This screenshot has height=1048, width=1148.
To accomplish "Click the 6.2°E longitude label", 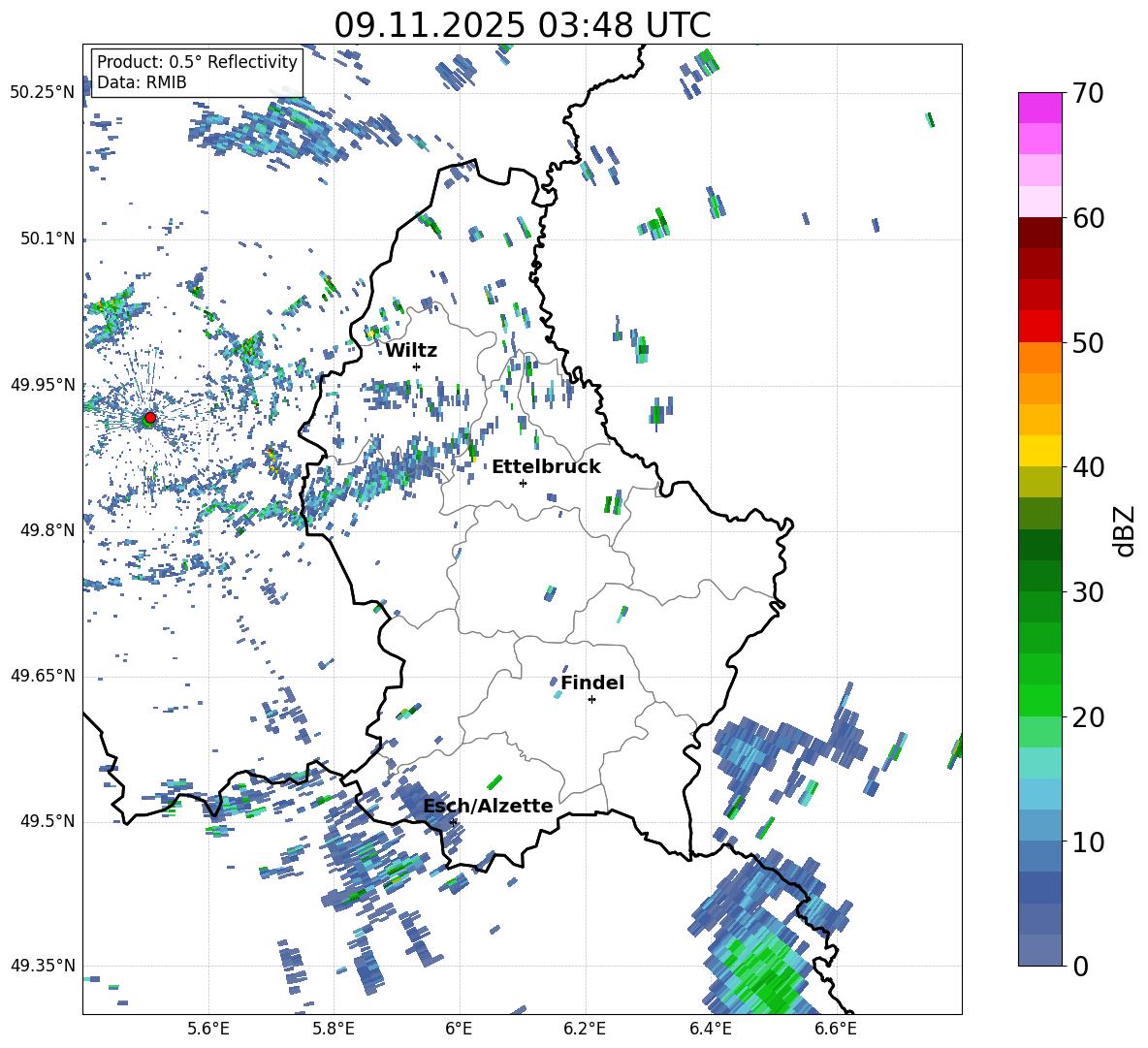I will (585, 1029).
